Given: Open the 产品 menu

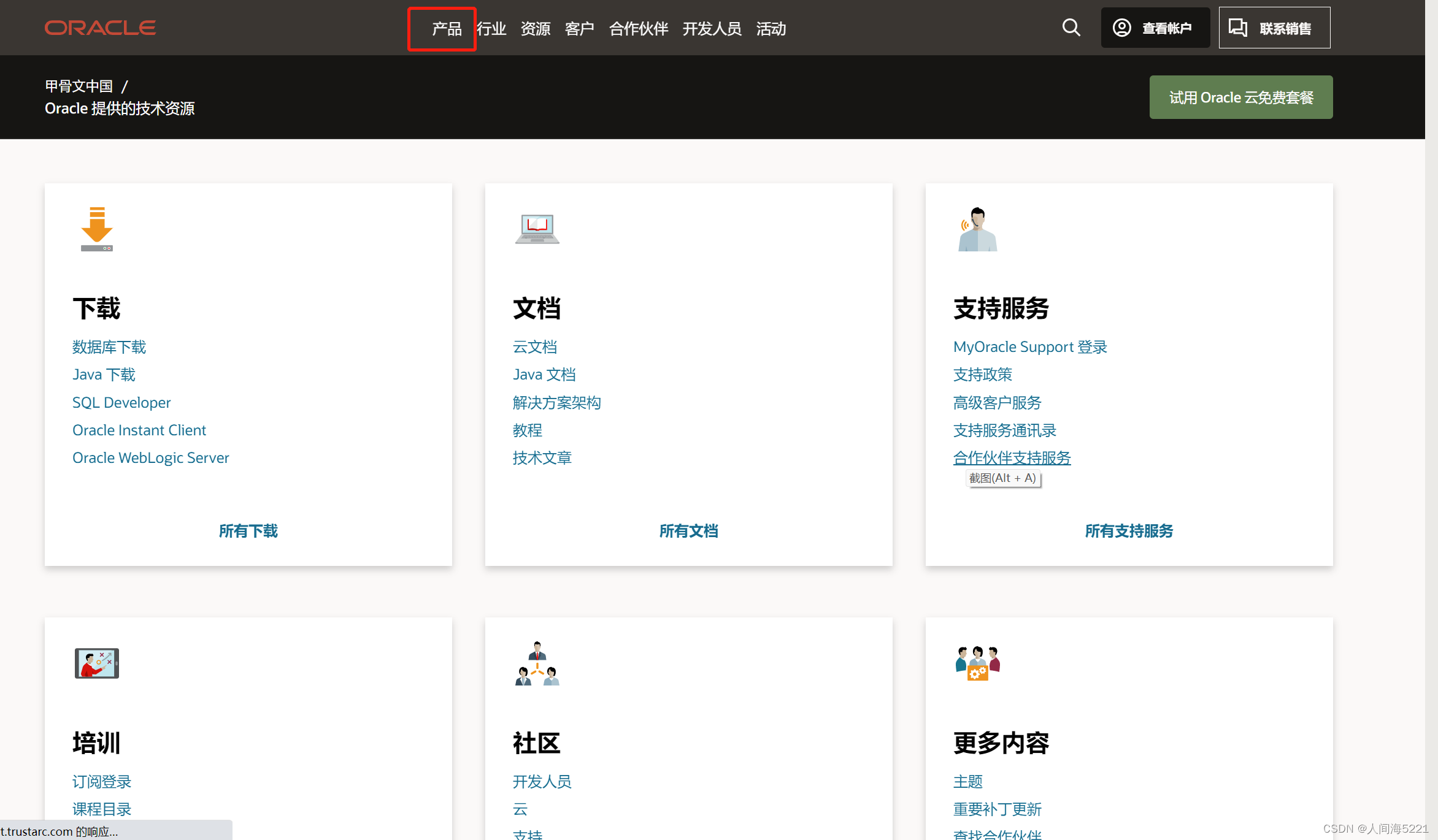Looking at the screenshot, I should [x=447, y=29].
